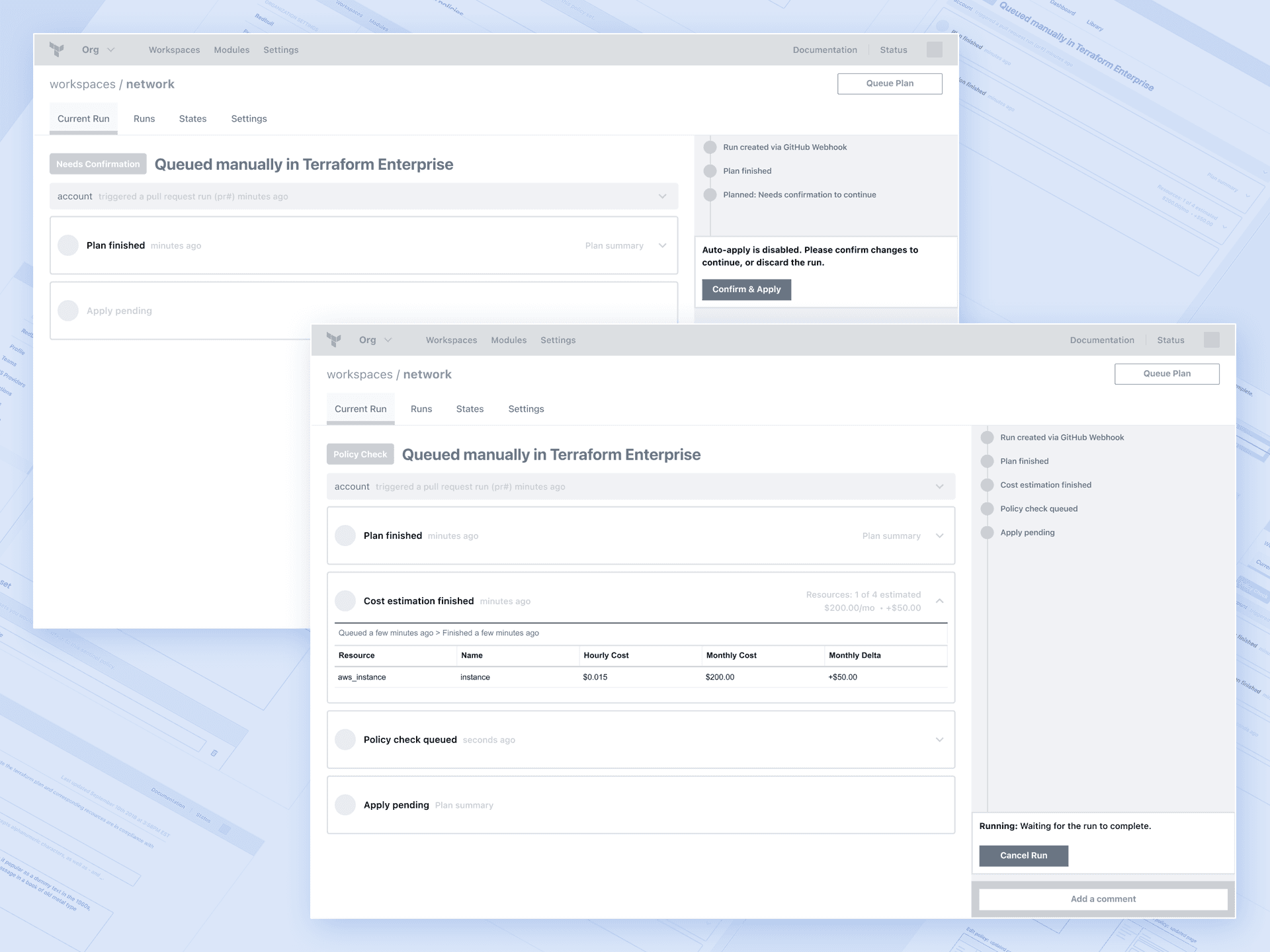The width and height of the screenshot is (1270, 952).
Task: Click Policy check queued card status circle
Action: [345, 739]
